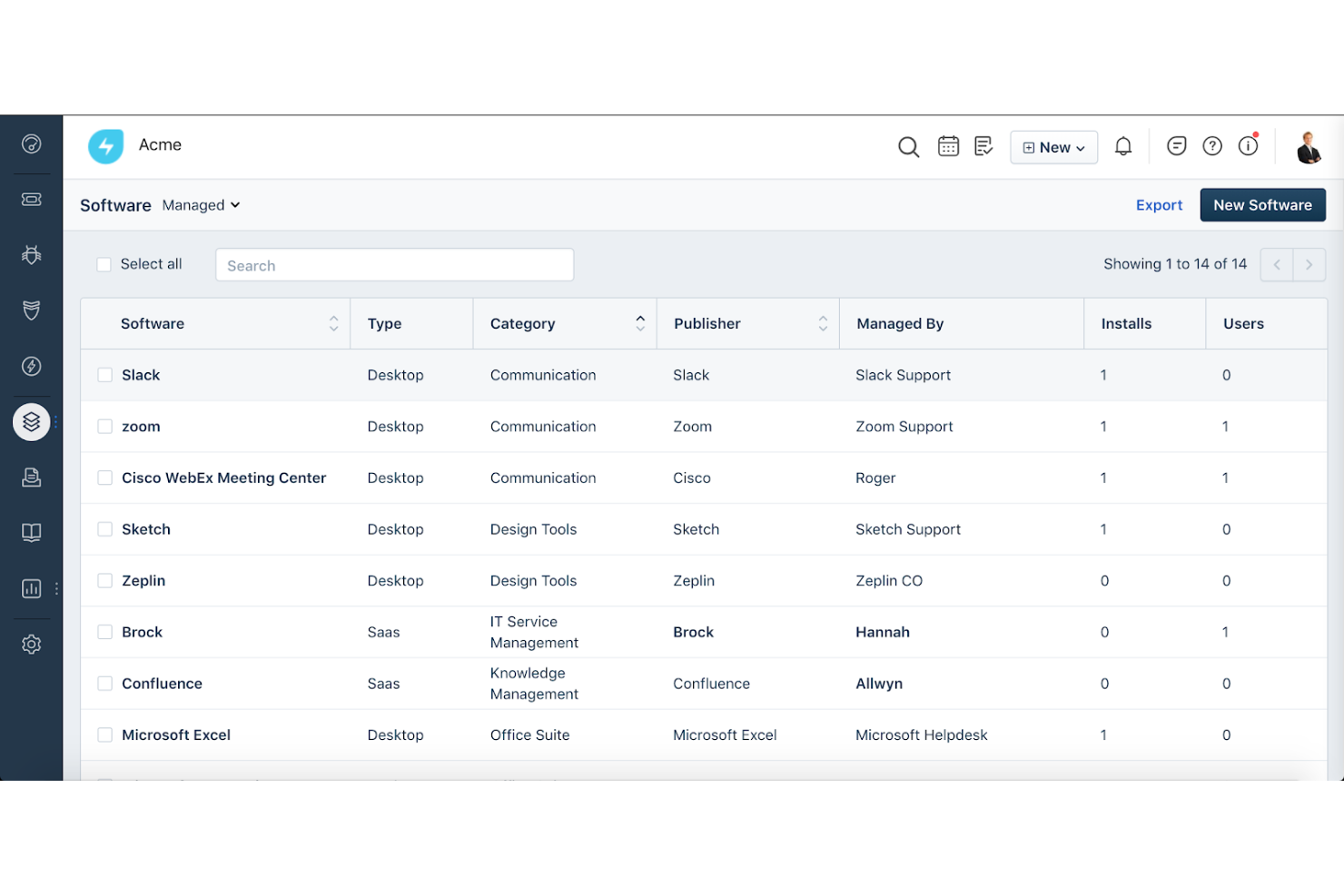The image size is (1344, 896).
Task: Open the Solutions knowledge base icon
Action: coord(32,532)
